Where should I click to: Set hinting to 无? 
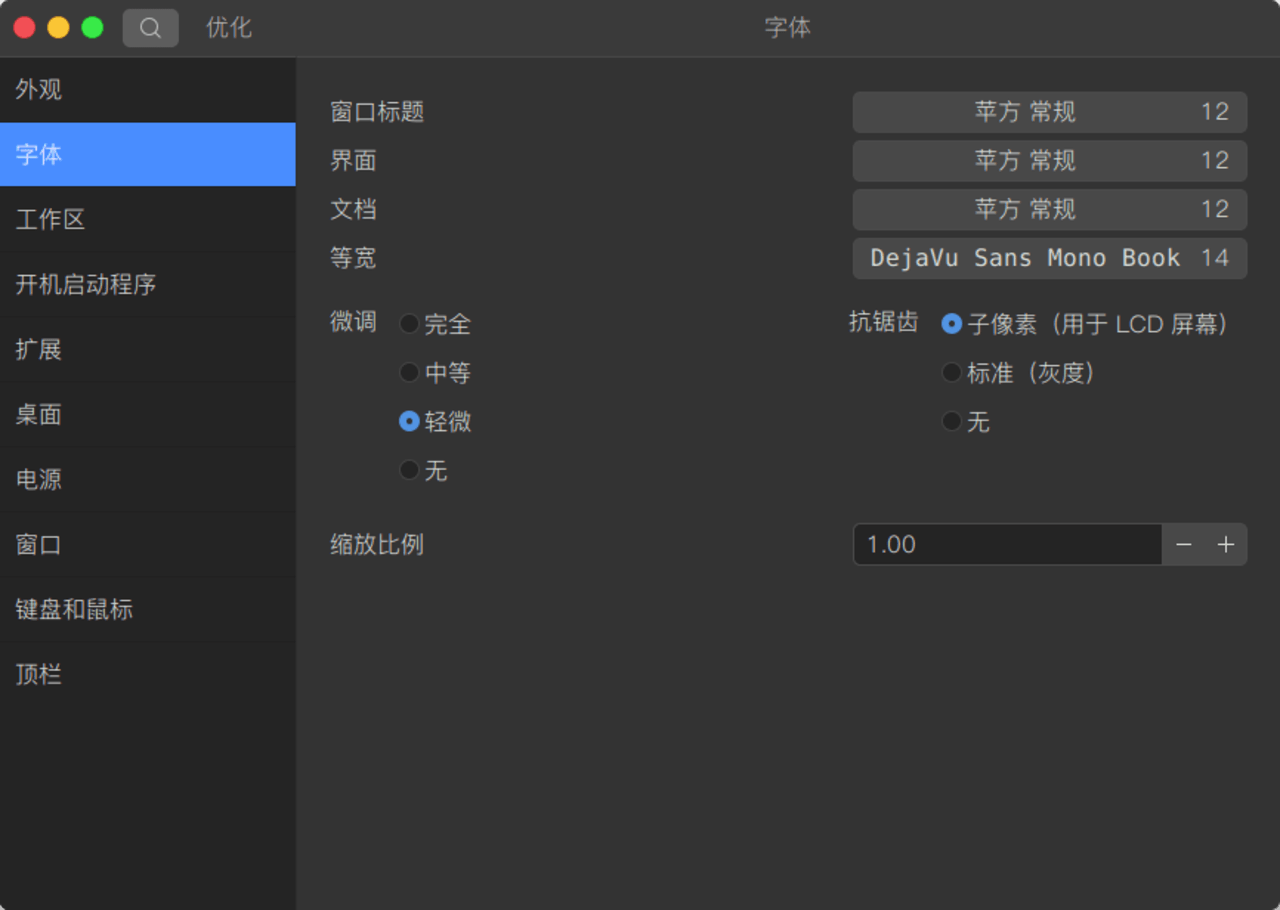point(423,470)
